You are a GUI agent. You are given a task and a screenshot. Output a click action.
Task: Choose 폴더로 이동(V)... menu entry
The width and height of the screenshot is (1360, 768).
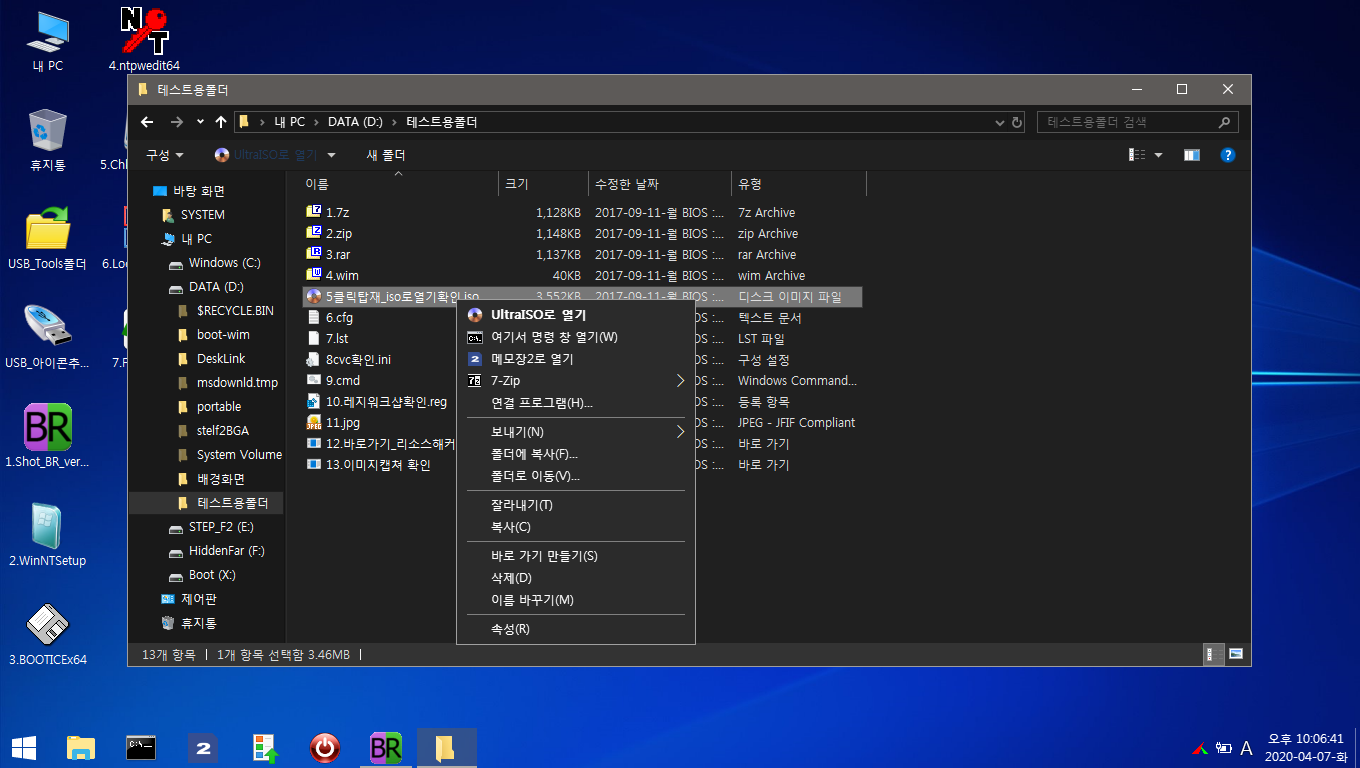tap(575, 476)
